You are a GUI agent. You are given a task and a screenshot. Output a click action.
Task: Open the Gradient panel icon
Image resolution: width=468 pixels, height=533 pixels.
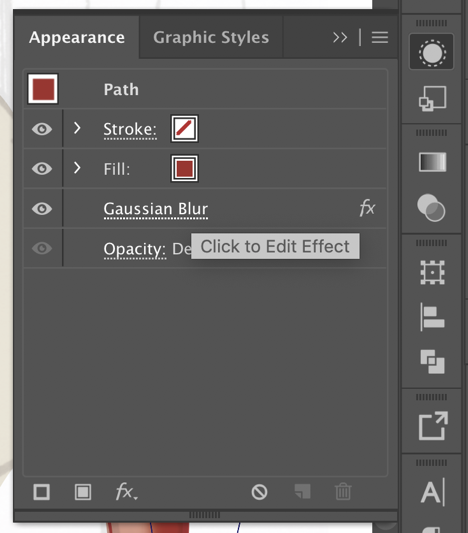[432, 162]
